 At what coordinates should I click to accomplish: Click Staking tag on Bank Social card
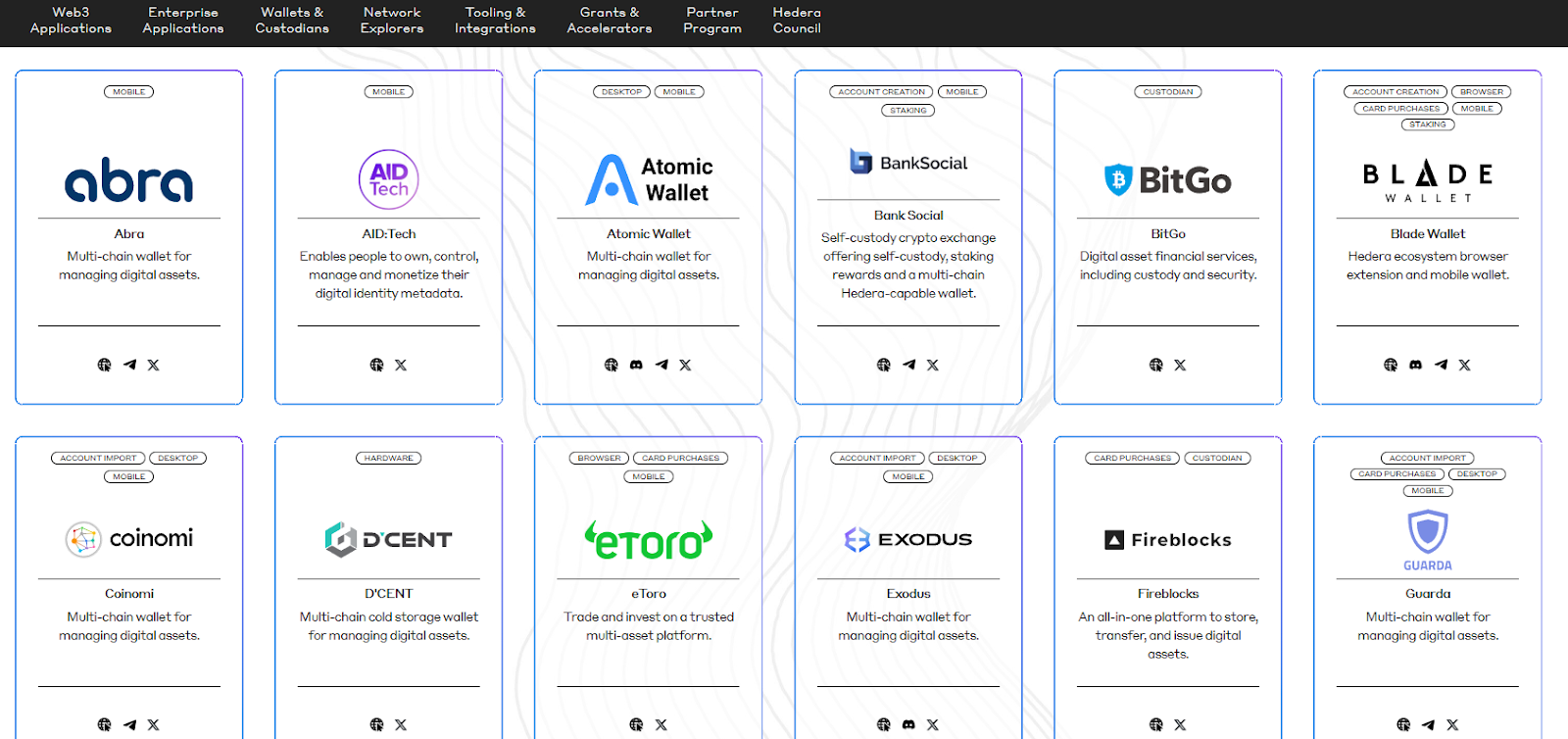908,111
